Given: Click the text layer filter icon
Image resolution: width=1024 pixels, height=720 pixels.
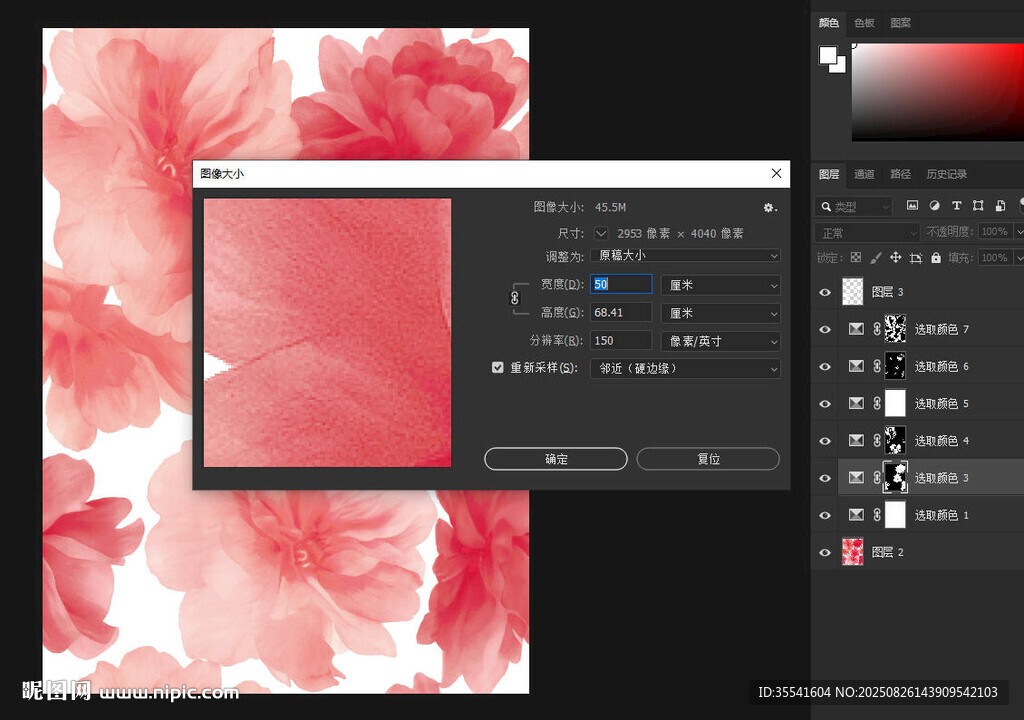Looking at the screenshot, I should 956,206.
